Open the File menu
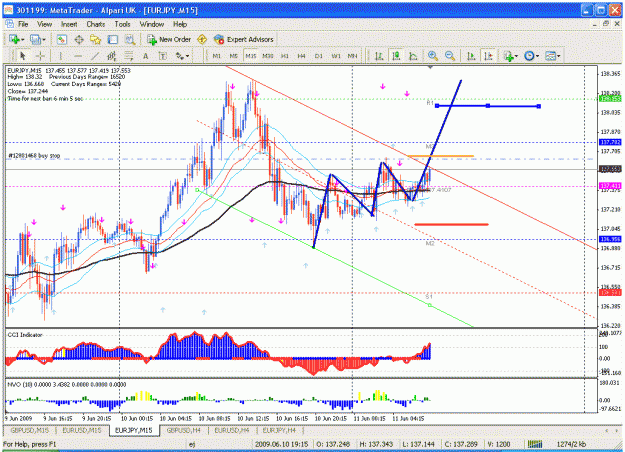Image resolution: width=625 pixels, height=452 pixels. [23, 24]
